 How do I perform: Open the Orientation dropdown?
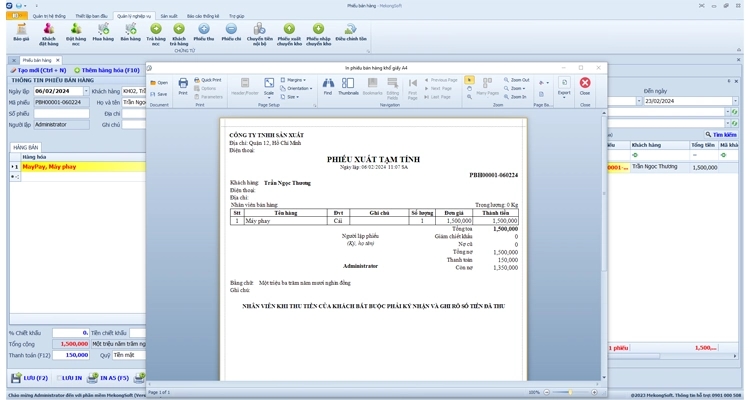tap(297, 88)
